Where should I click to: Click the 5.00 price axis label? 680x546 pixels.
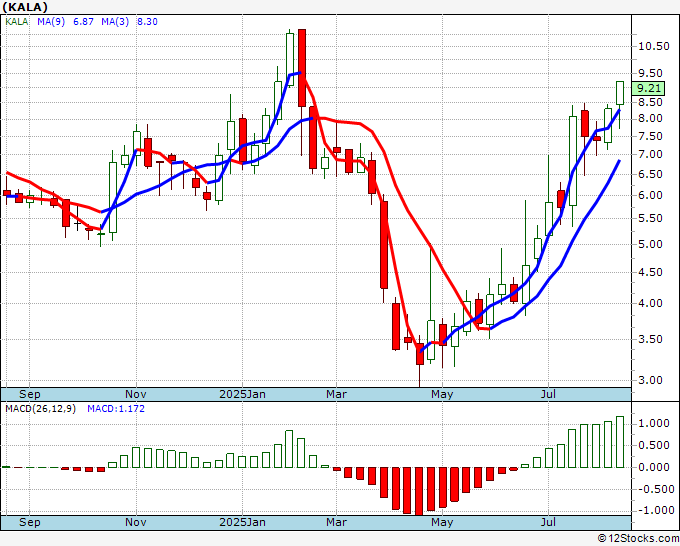coord(651,244)
